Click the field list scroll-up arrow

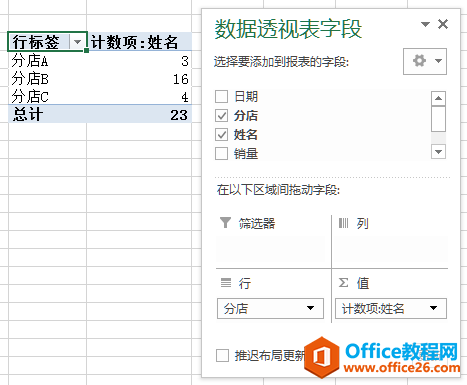438,98
